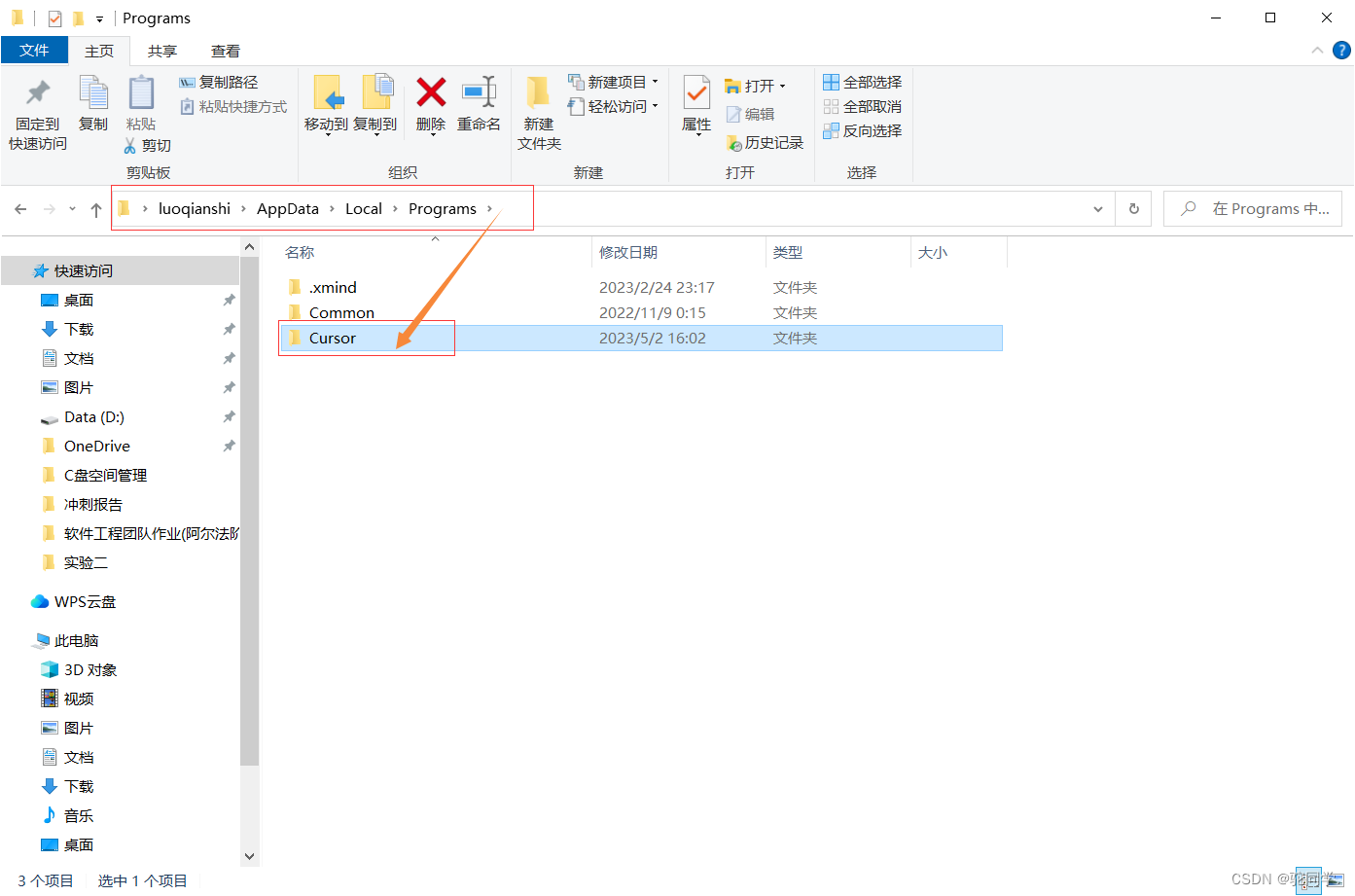
Task: Create a New folder (新建文件夹)
Action: tap(539, 114)
